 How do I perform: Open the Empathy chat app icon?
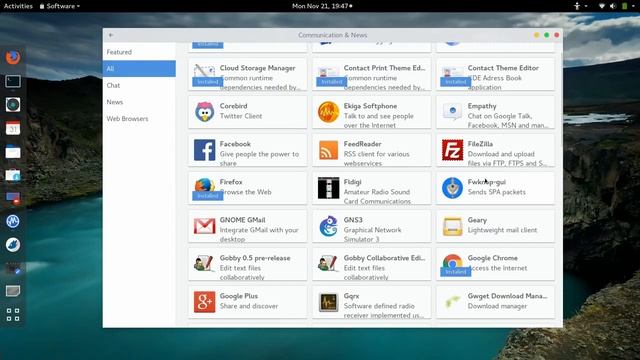click(x=452, y=112)
